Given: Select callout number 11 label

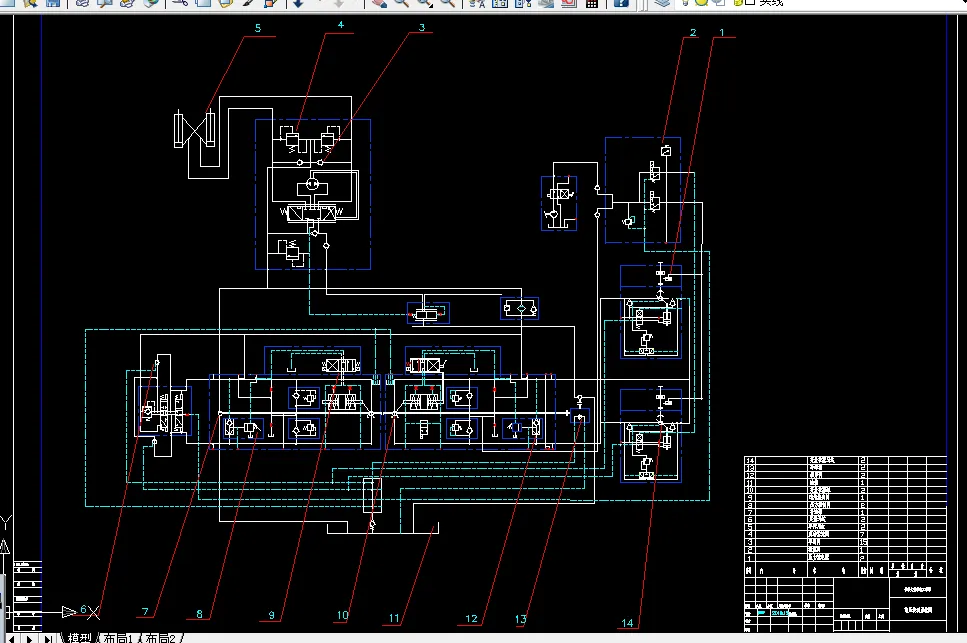Looking at the screenshot, I should coord(394,618).
